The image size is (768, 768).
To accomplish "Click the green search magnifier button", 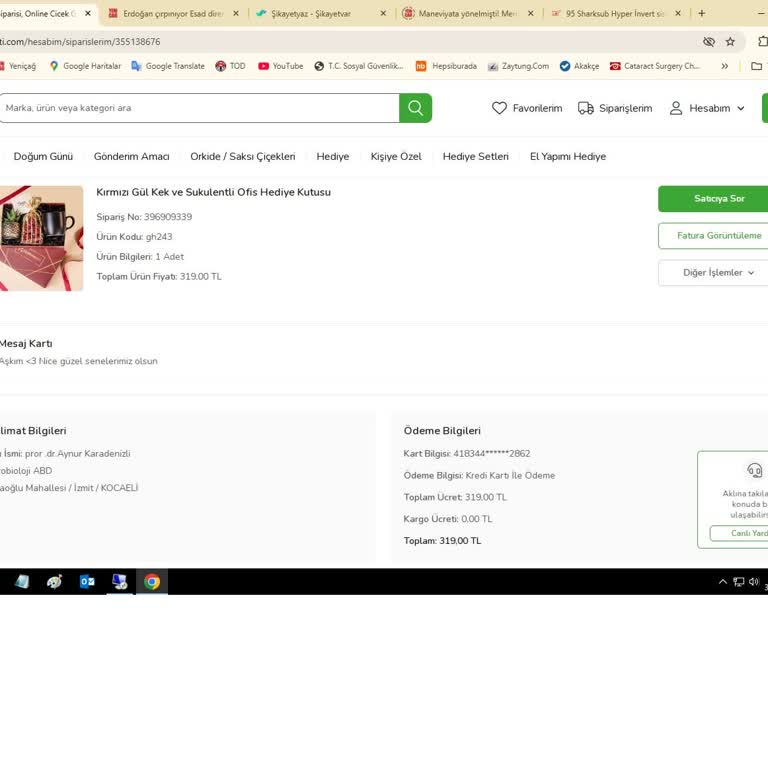I will click(415, 108).
